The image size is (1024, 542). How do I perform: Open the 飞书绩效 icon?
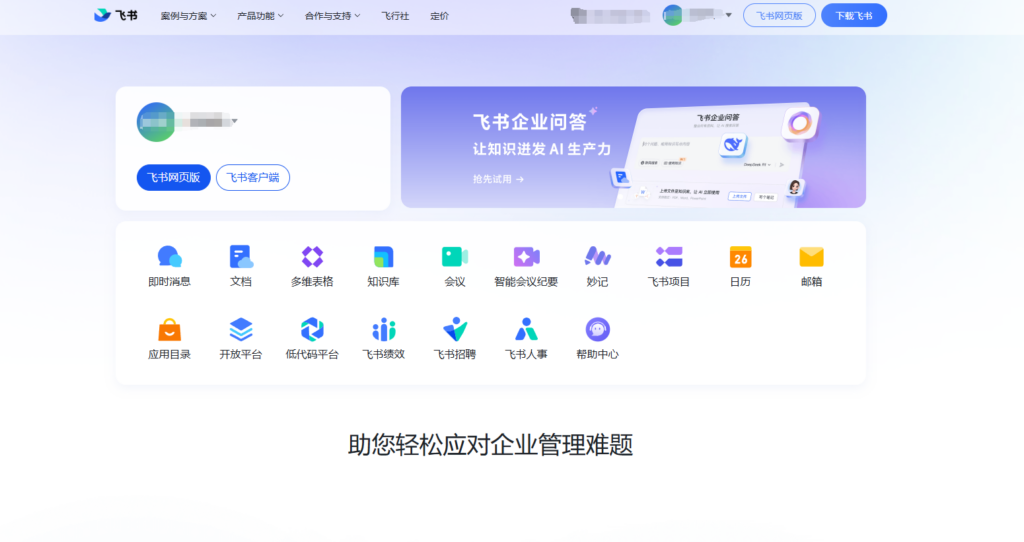tap(383, 330)
